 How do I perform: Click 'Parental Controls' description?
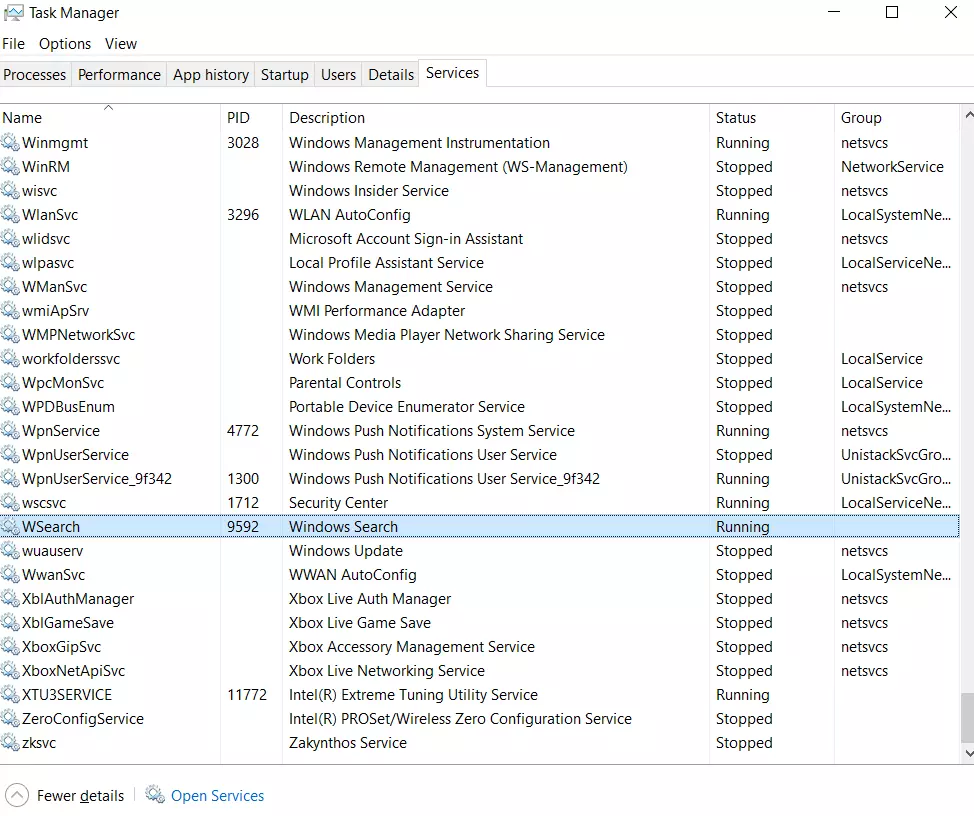pyautogui.click(x=345, y=383)
